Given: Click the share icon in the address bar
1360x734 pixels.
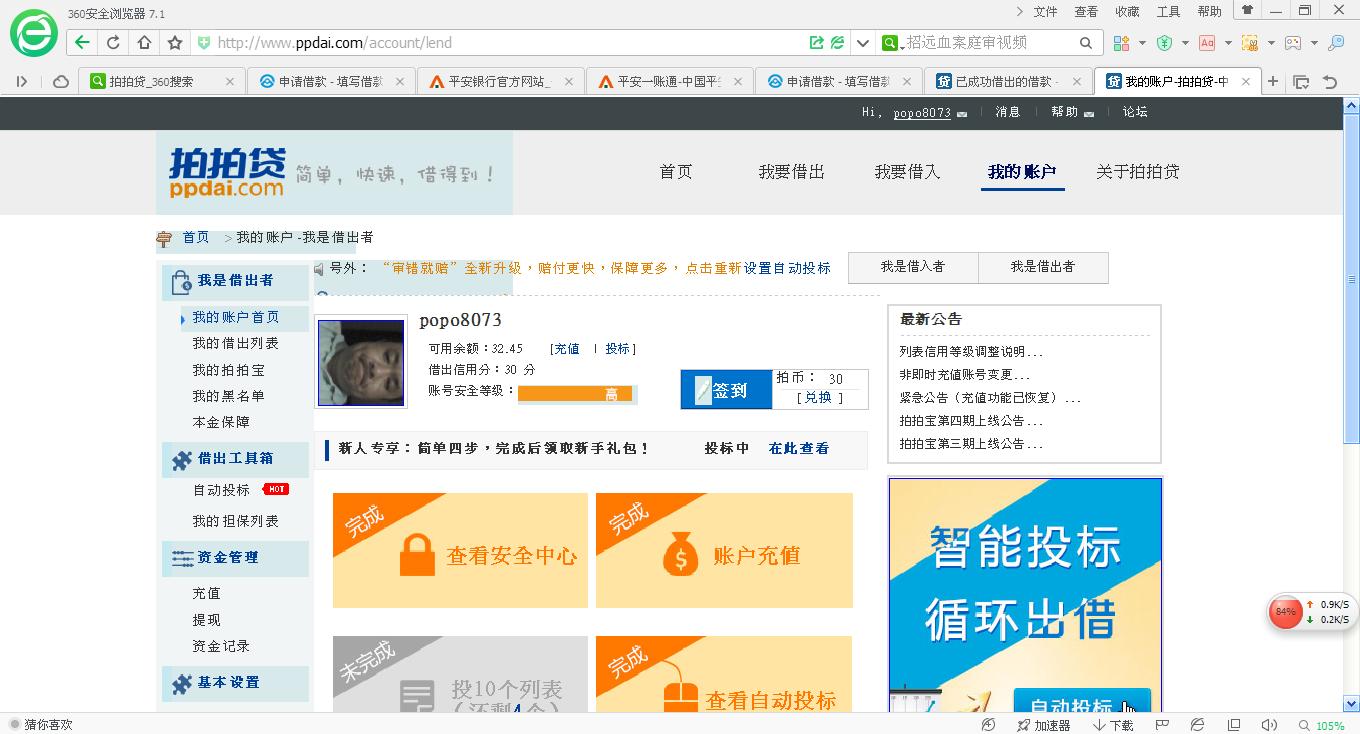Looking at the screenshot, I should click(x=817, y=43).
